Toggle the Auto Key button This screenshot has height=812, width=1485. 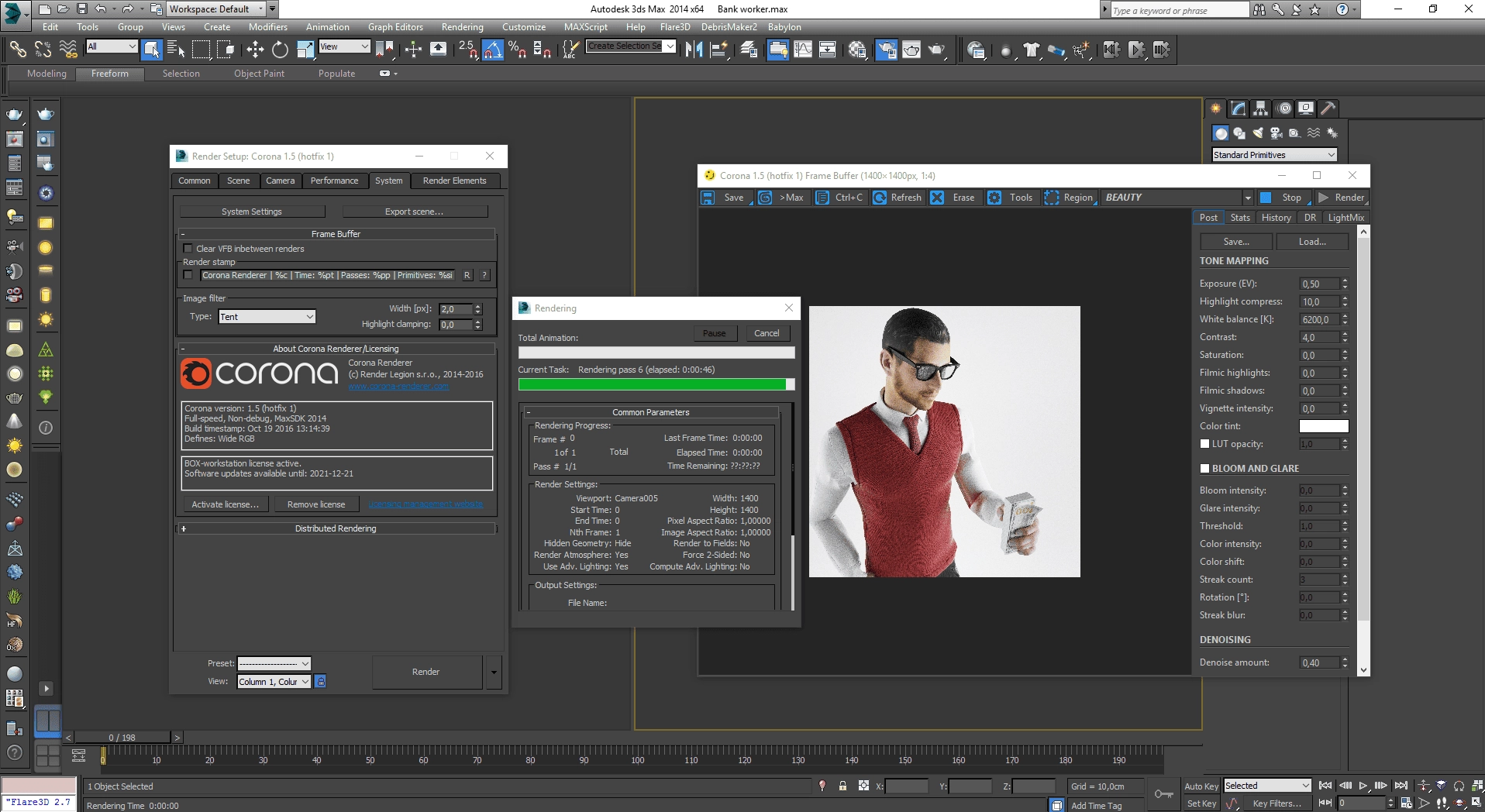1201,786
